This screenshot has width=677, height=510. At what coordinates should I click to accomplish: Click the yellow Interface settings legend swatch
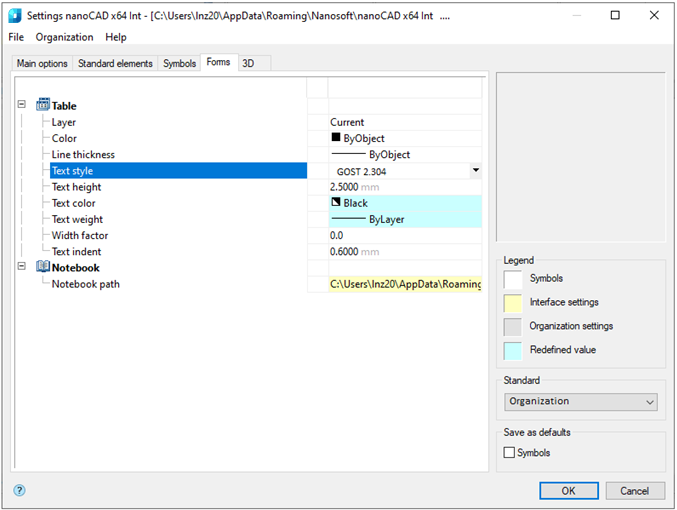coord(513,303)
